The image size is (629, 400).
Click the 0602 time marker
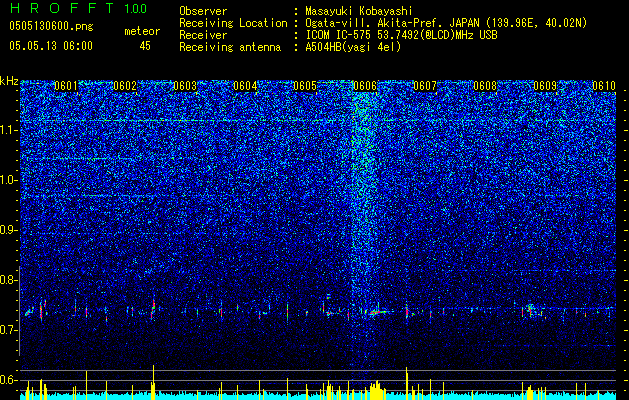pyautogui.click(x=125, y=86)
